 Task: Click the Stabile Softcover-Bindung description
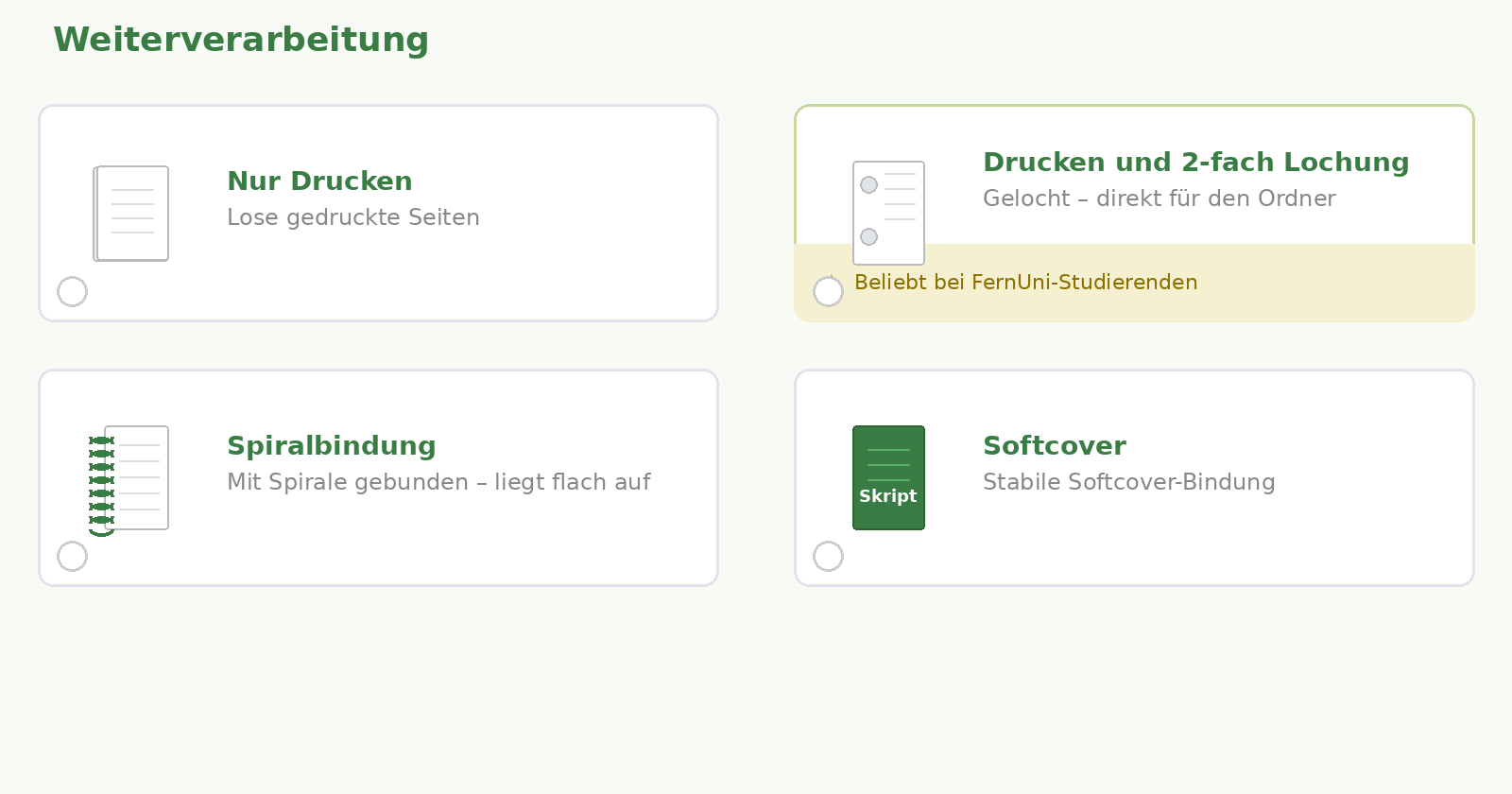coord(1128,482)
